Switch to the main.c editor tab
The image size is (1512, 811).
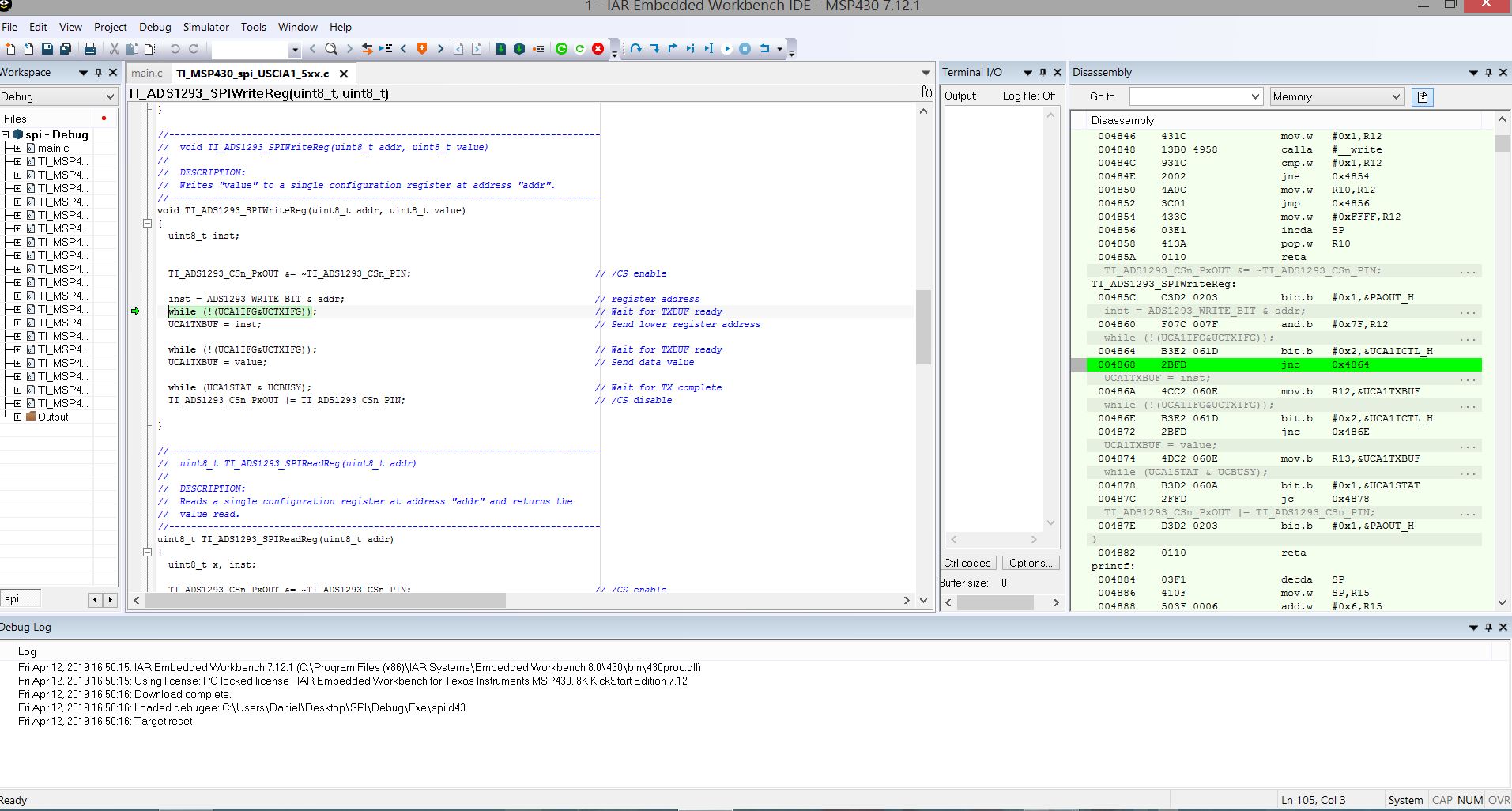[147, 74]
